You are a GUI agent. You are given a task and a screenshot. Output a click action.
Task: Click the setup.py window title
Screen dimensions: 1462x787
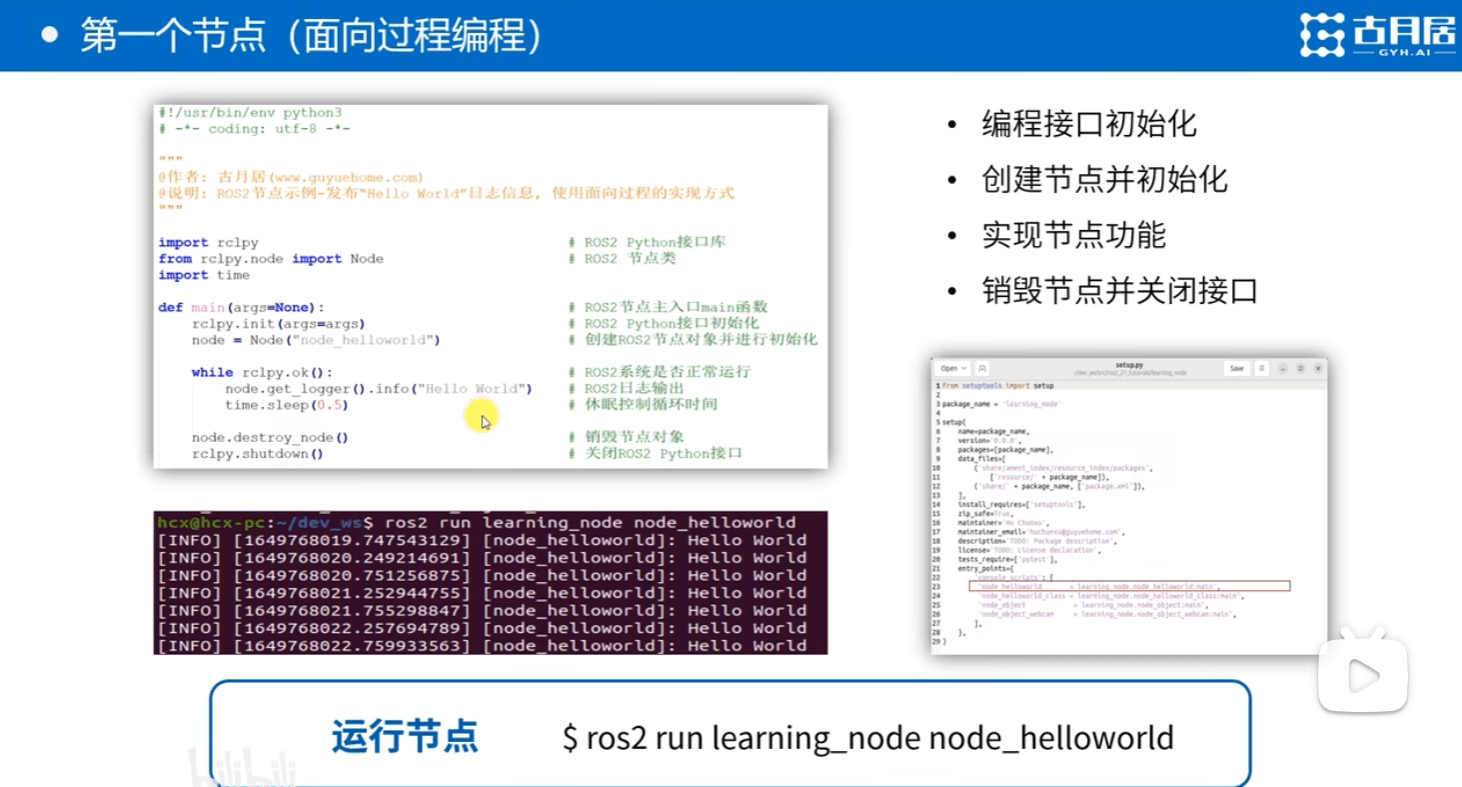coord(1129,365)
